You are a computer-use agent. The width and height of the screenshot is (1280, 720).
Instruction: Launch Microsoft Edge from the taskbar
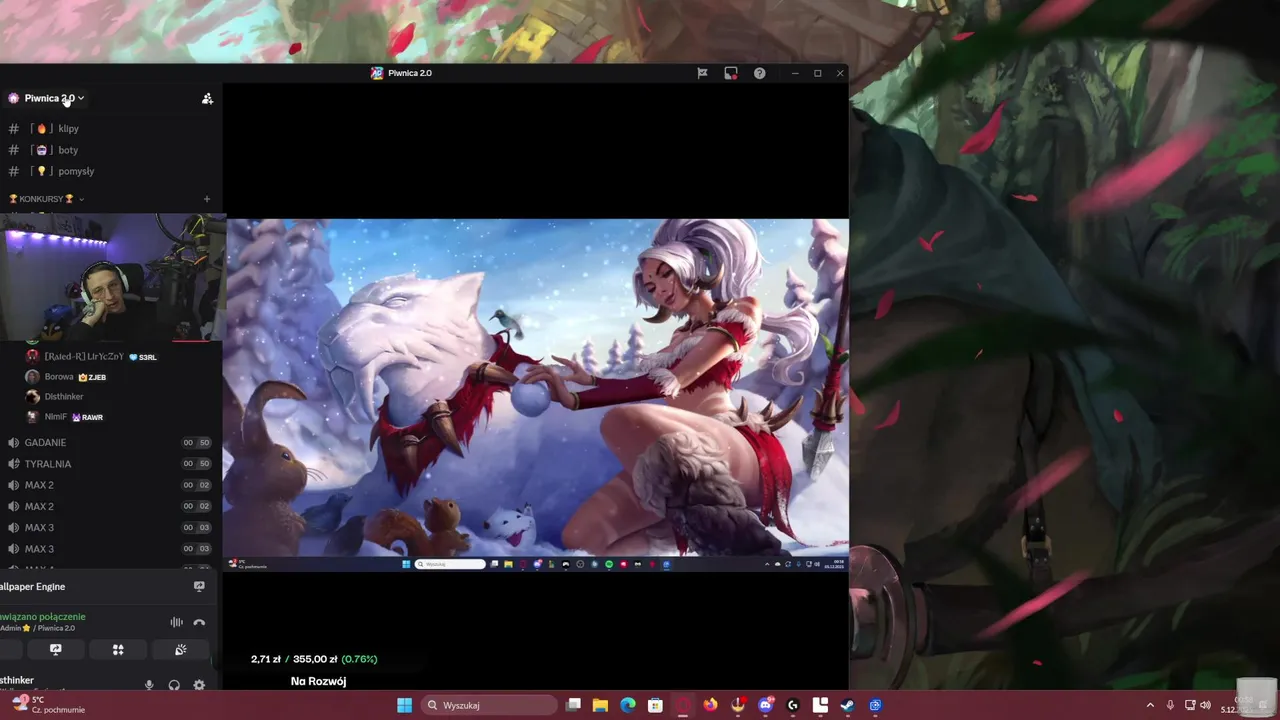[x=628, y=705]
